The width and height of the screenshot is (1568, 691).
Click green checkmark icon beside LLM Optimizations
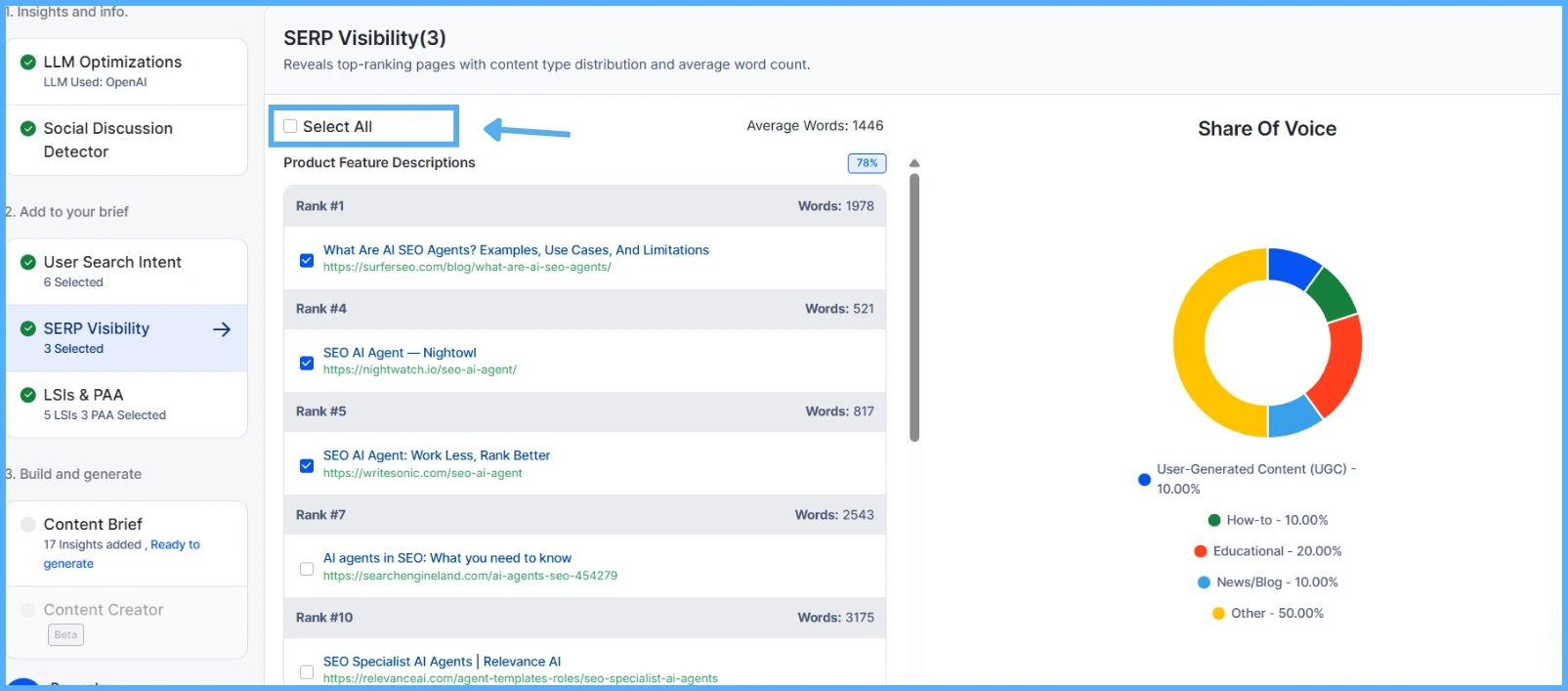click(28, 63)
